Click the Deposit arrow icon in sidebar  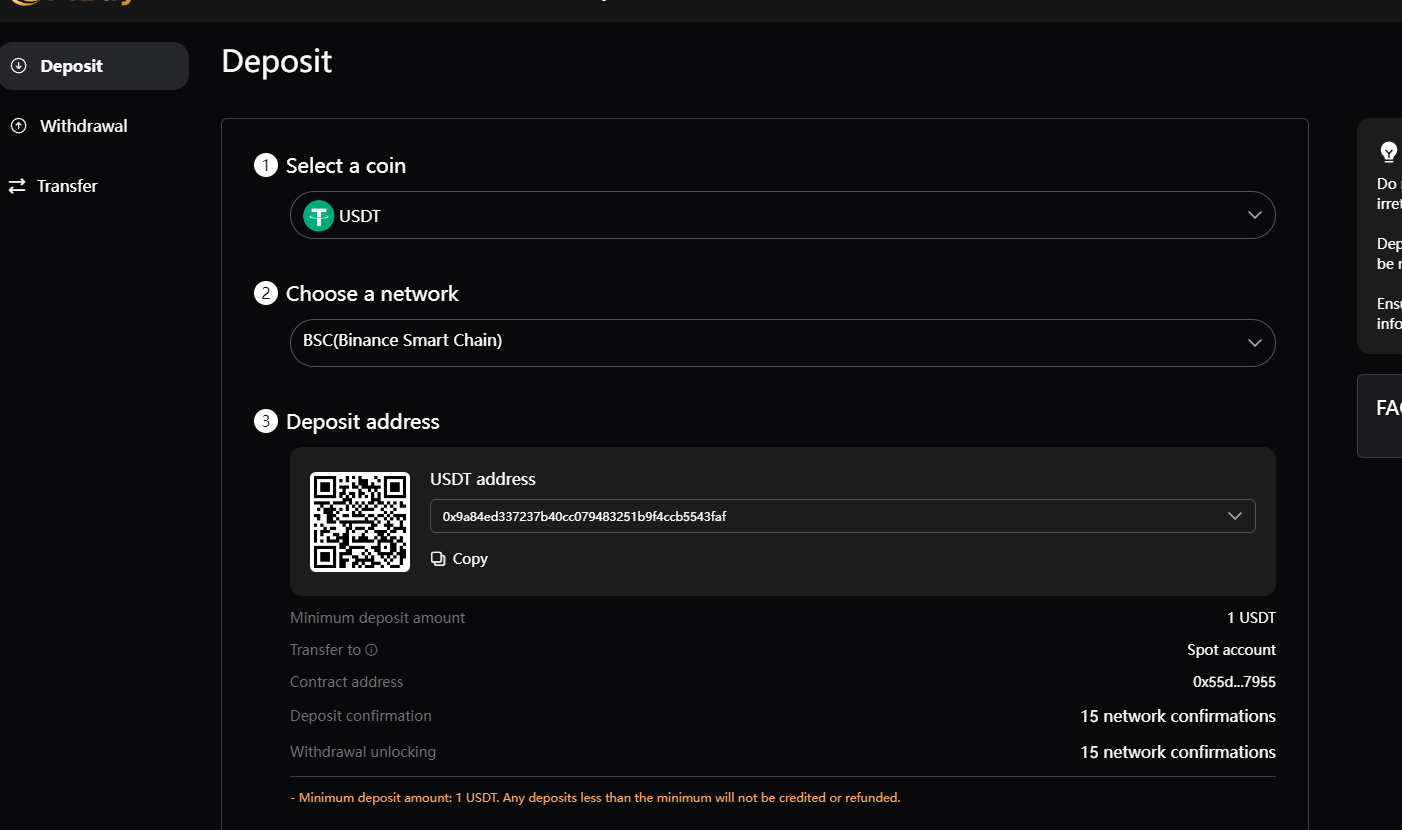tap(18, 66)
